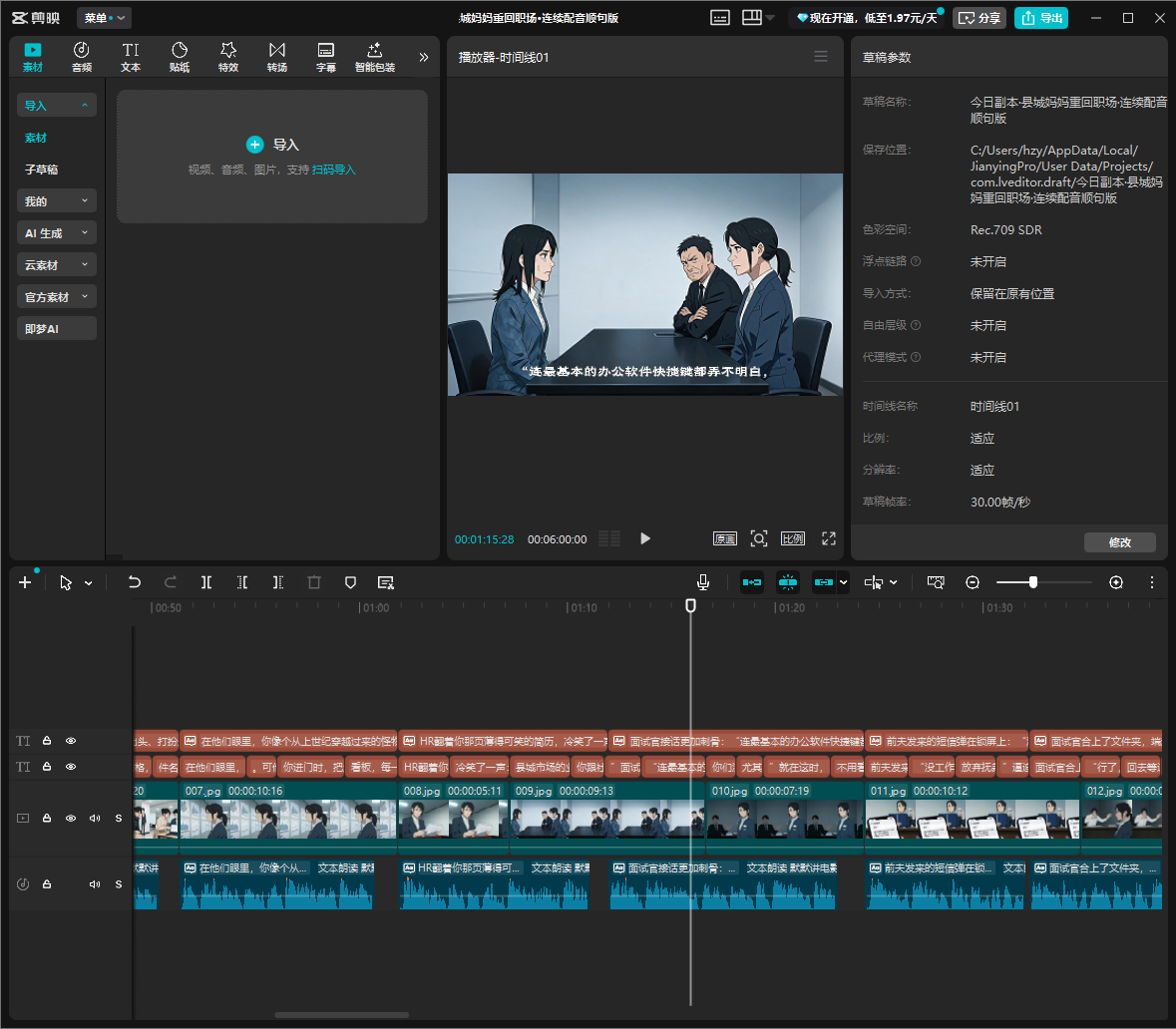Open the 特效 effects panel
The height and width of the screenshot is (1029, 1176).
228,57
